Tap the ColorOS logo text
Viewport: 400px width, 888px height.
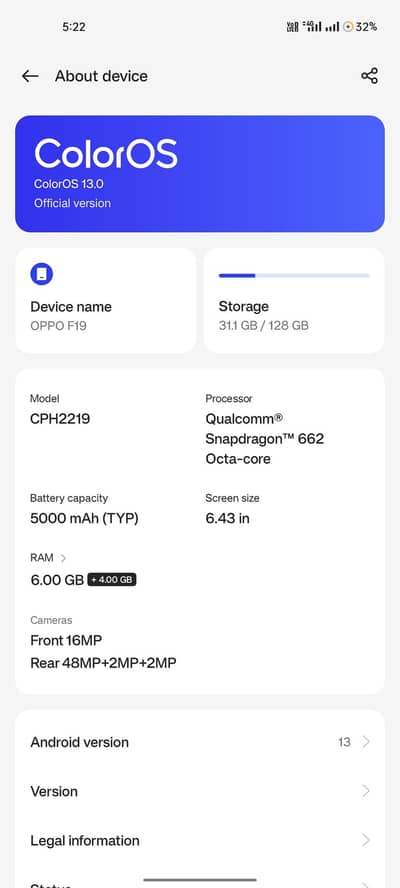coord(106,153)
